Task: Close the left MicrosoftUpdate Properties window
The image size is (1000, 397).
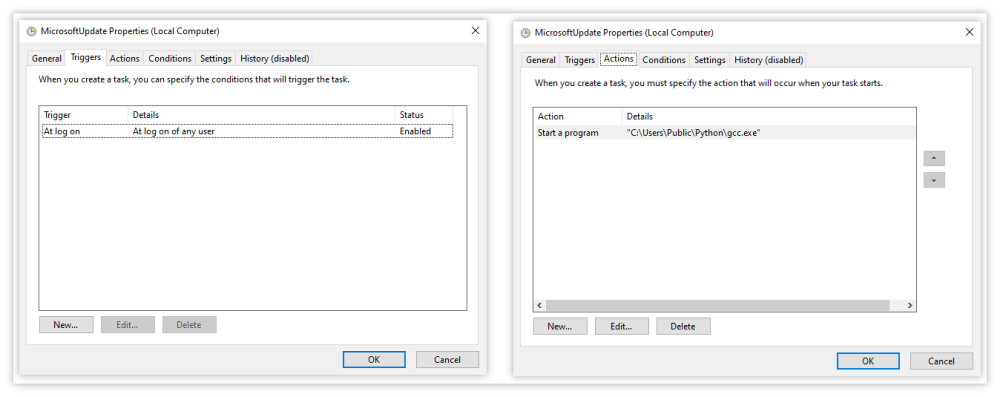Action: click(475, 31)
